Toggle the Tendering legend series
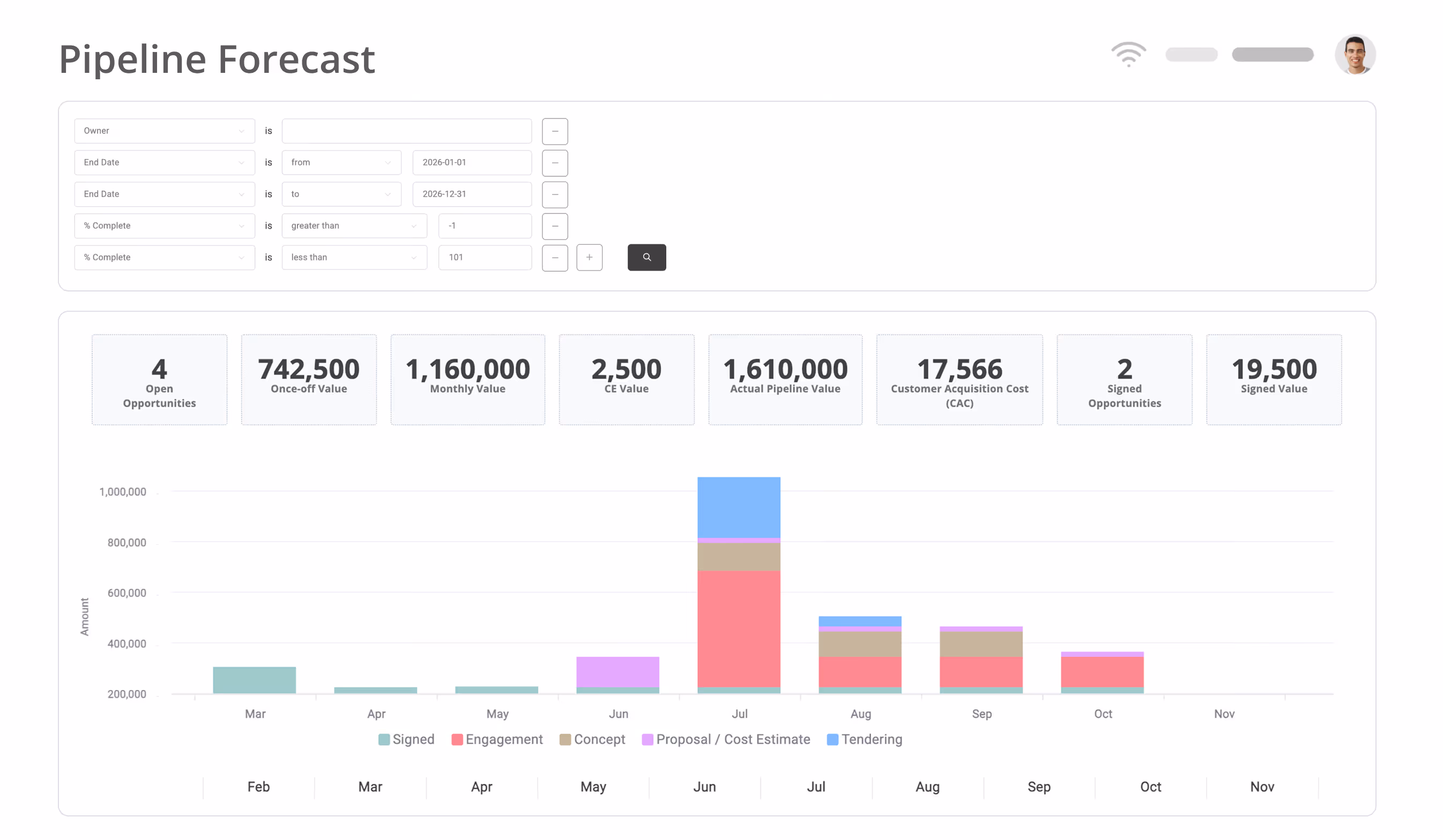Screen dimensions: 1443x840 pyautogui.click(x=865, y=739)
